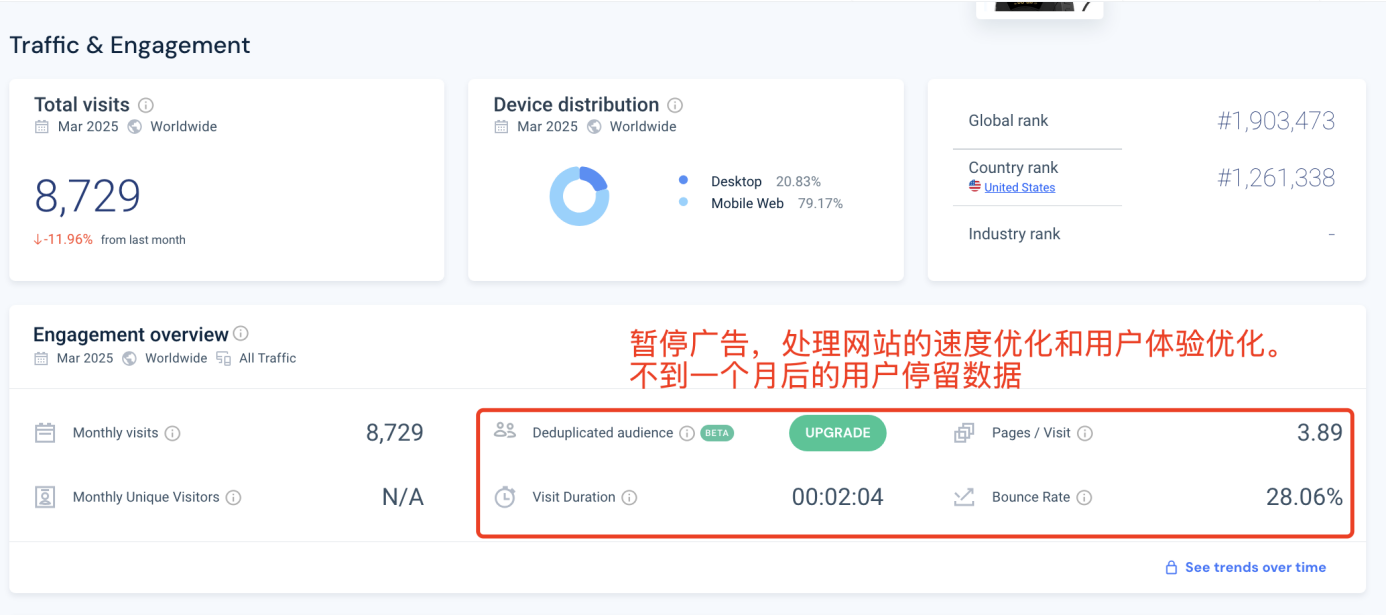The height and width of the screenshot is (615, 1386).
Task: Click info icon next to Deduplicated audience
Action: [687, 433]
